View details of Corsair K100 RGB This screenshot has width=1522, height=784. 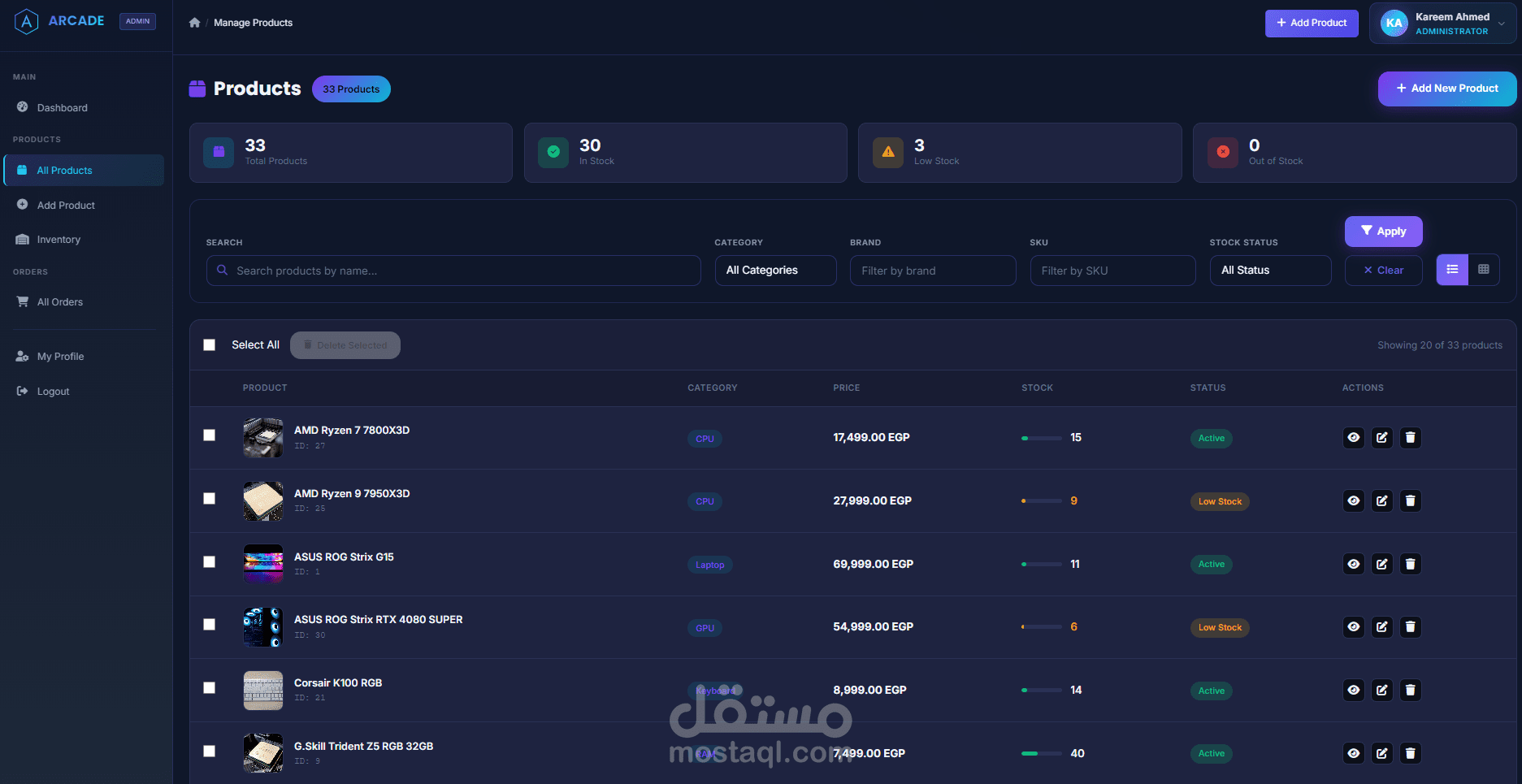pos(1353,691)
